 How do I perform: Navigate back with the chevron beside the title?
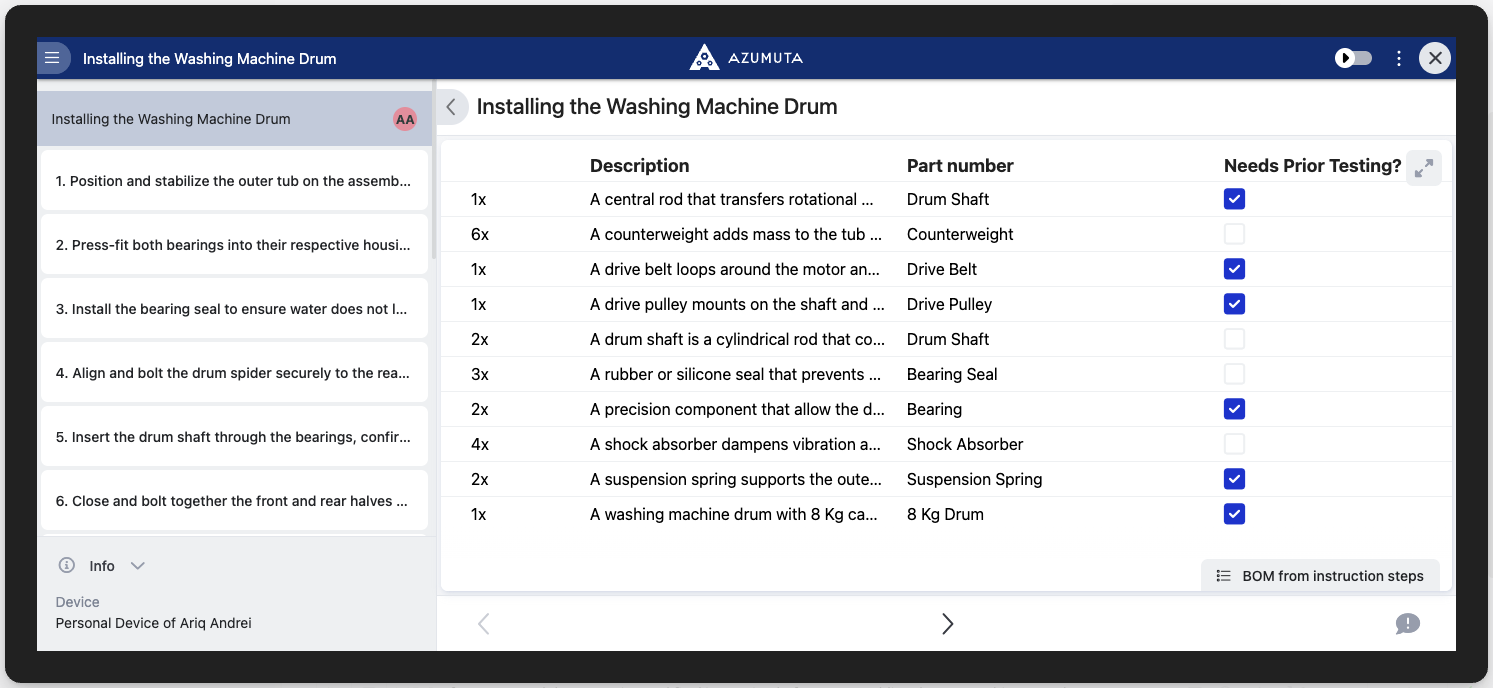coord(451,107)
